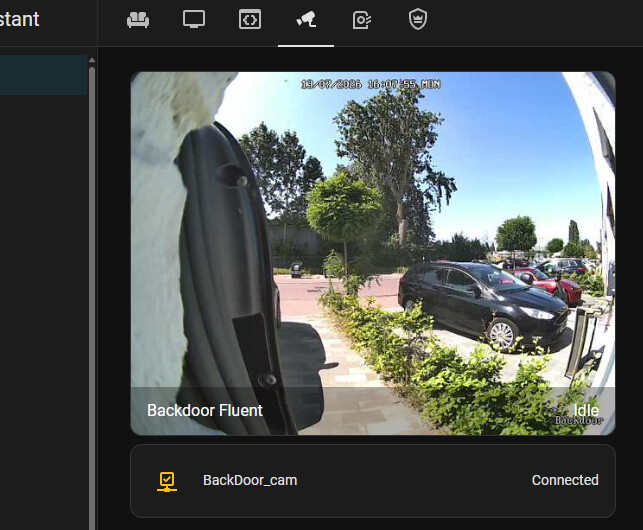The width and height of the screenshot is (643, 530).
Task: Select the security camera view tab
Action: tap(306, 19)
